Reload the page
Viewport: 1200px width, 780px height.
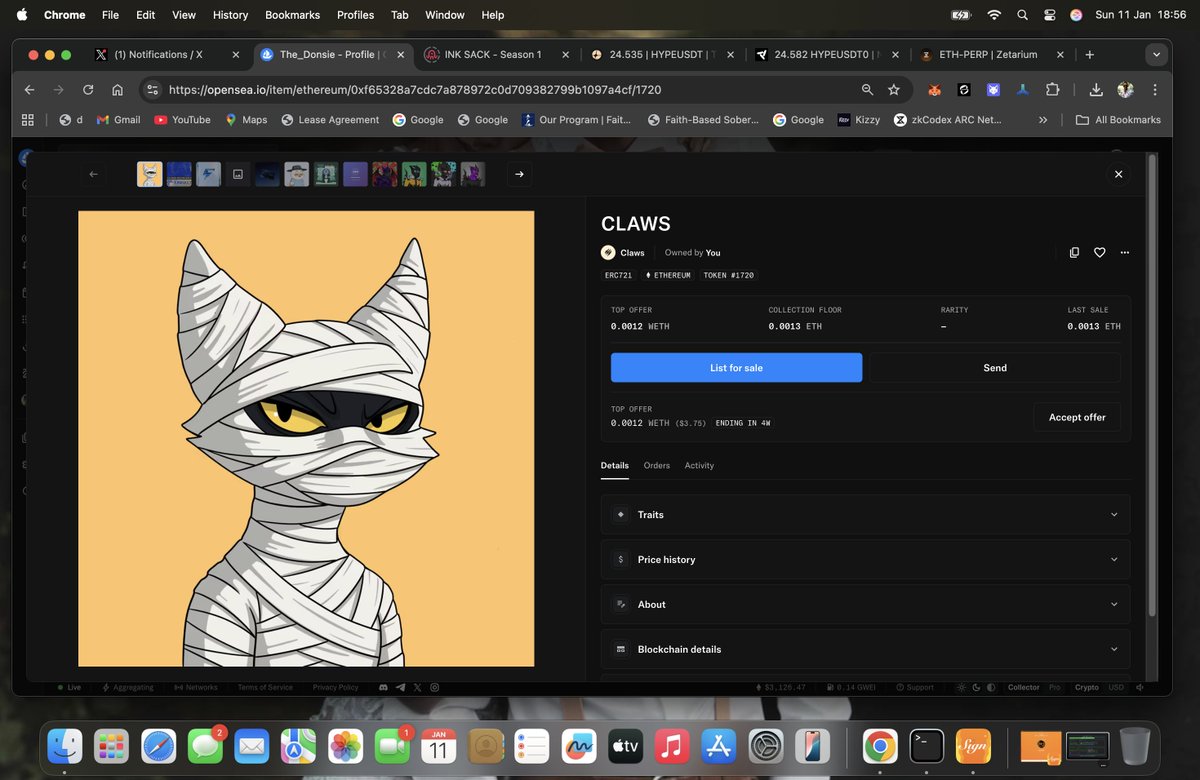point(88,90)
